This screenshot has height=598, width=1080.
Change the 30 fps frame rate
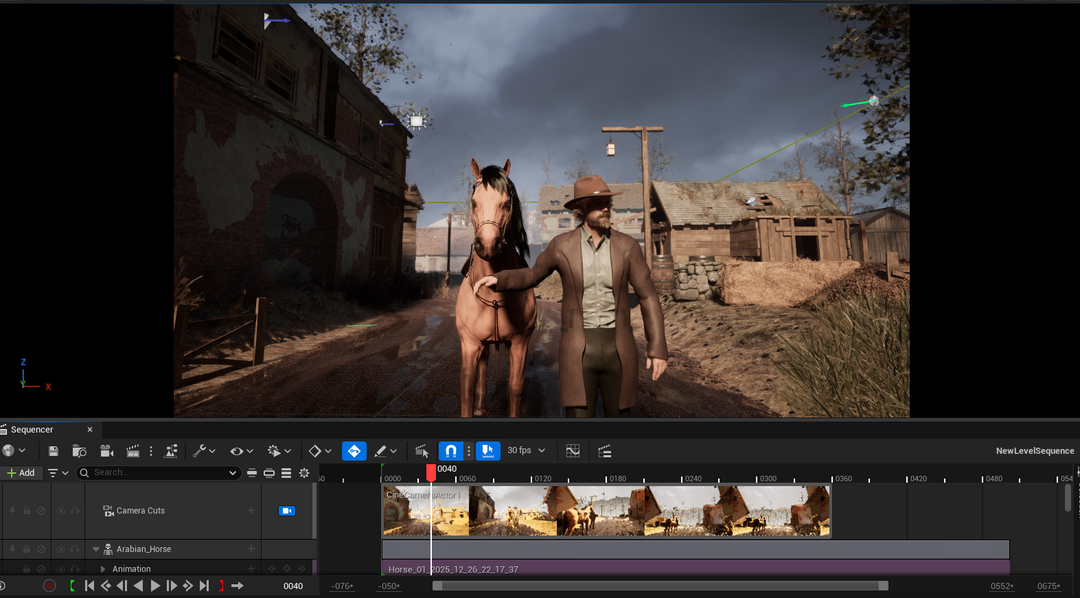coord(526,451)
